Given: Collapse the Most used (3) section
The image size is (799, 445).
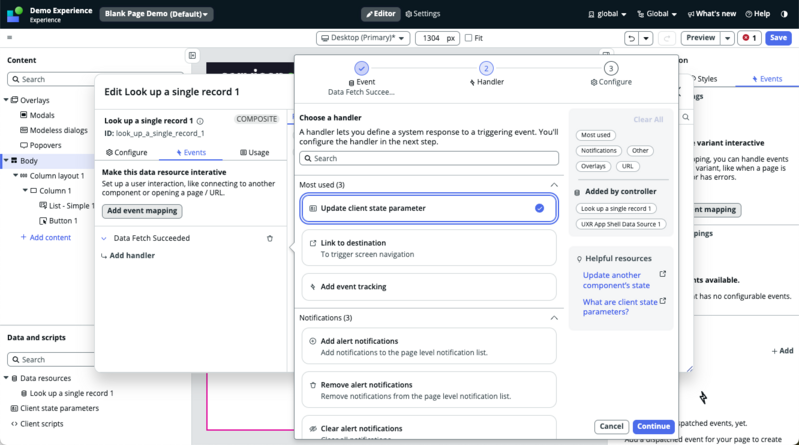Looking at the screenshot, I should [x=554, y=185].
